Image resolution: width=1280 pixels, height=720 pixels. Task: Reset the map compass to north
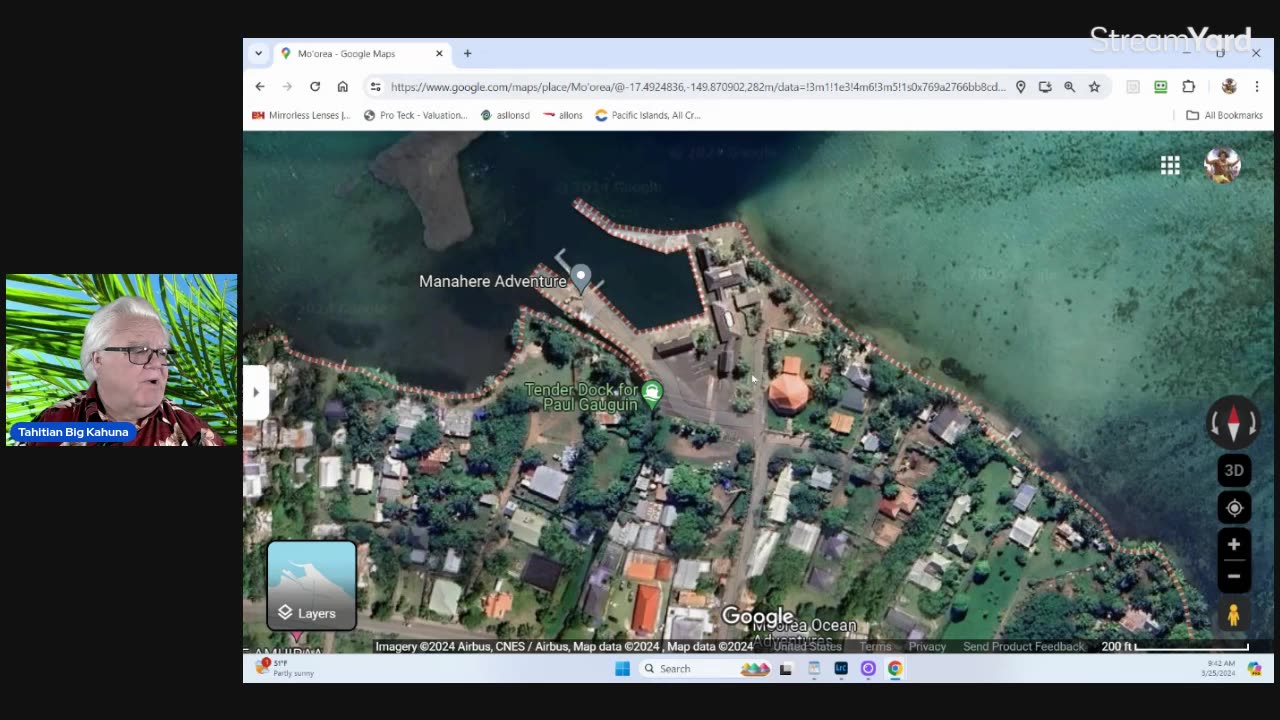pos(1233,422)
